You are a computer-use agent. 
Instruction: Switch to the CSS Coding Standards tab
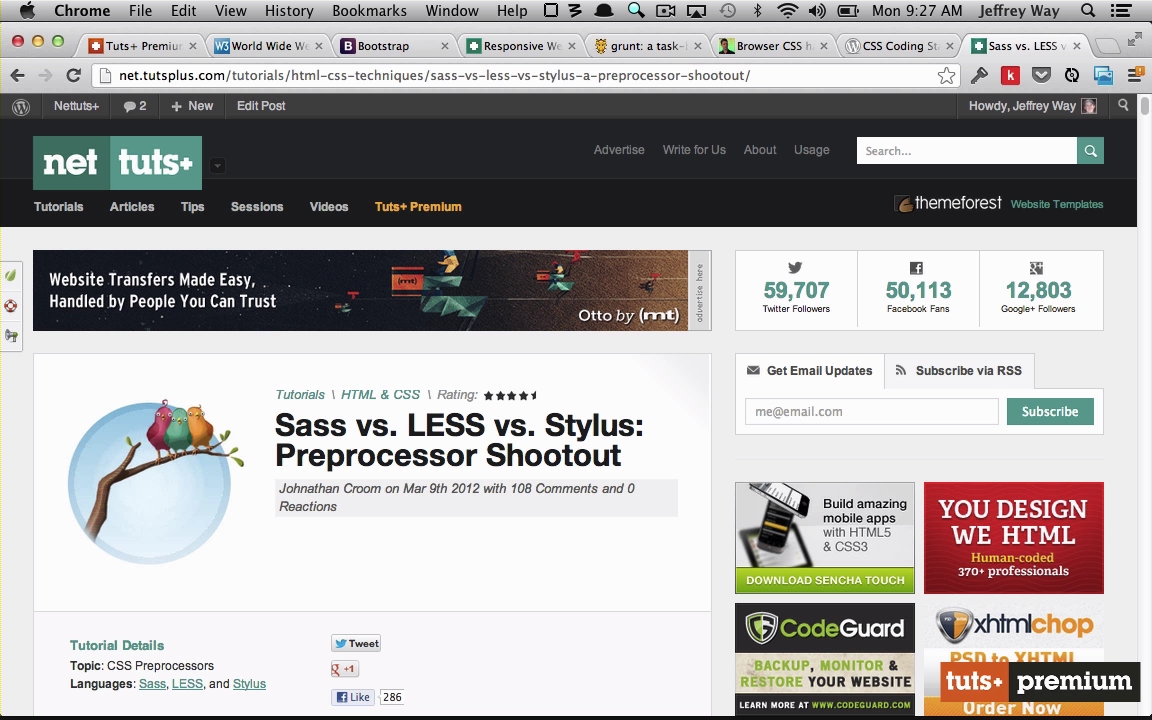tap(899, 46)
